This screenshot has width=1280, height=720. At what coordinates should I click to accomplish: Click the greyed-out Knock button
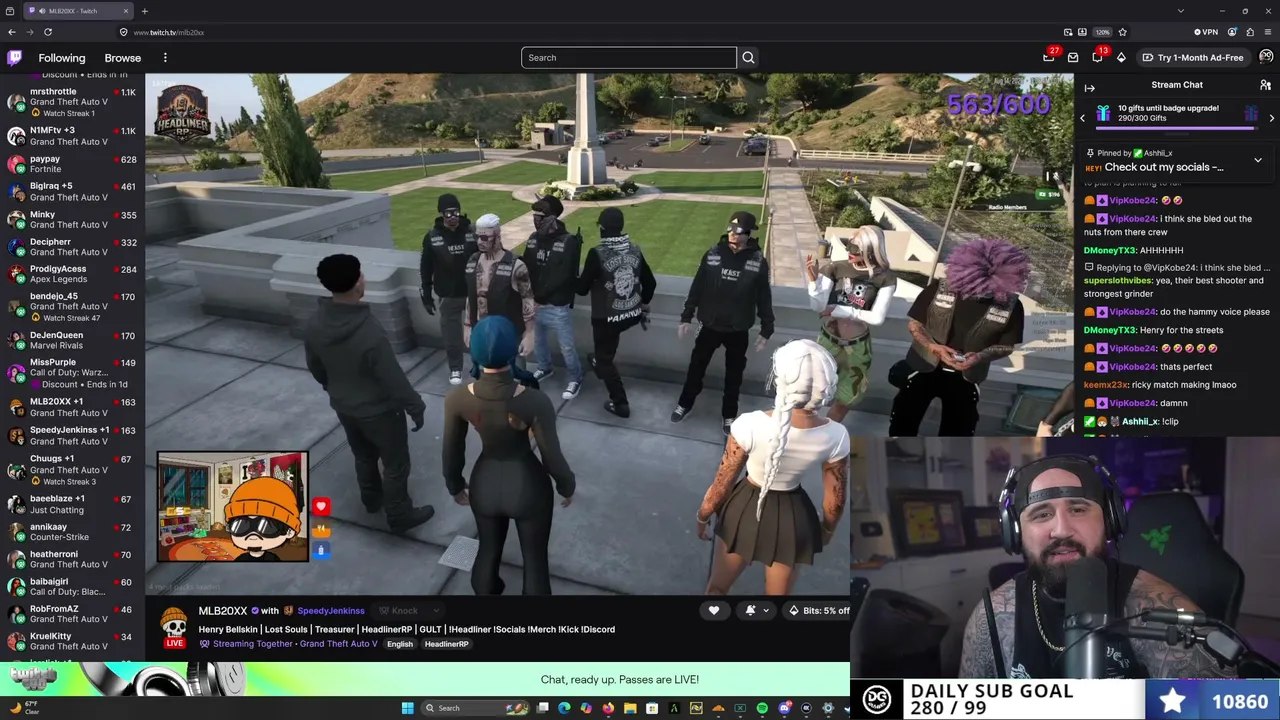click(x=398, y=611)
